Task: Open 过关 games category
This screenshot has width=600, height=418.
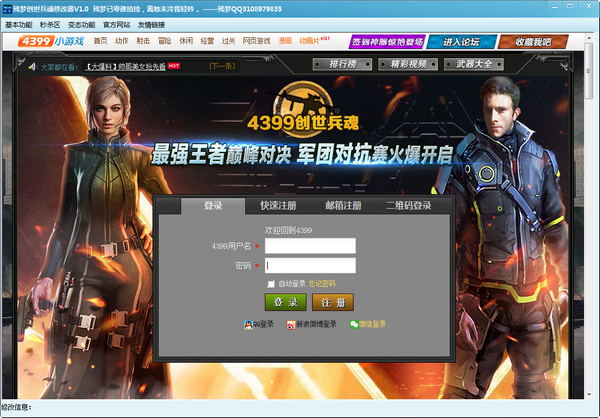Action: point(228,41)
